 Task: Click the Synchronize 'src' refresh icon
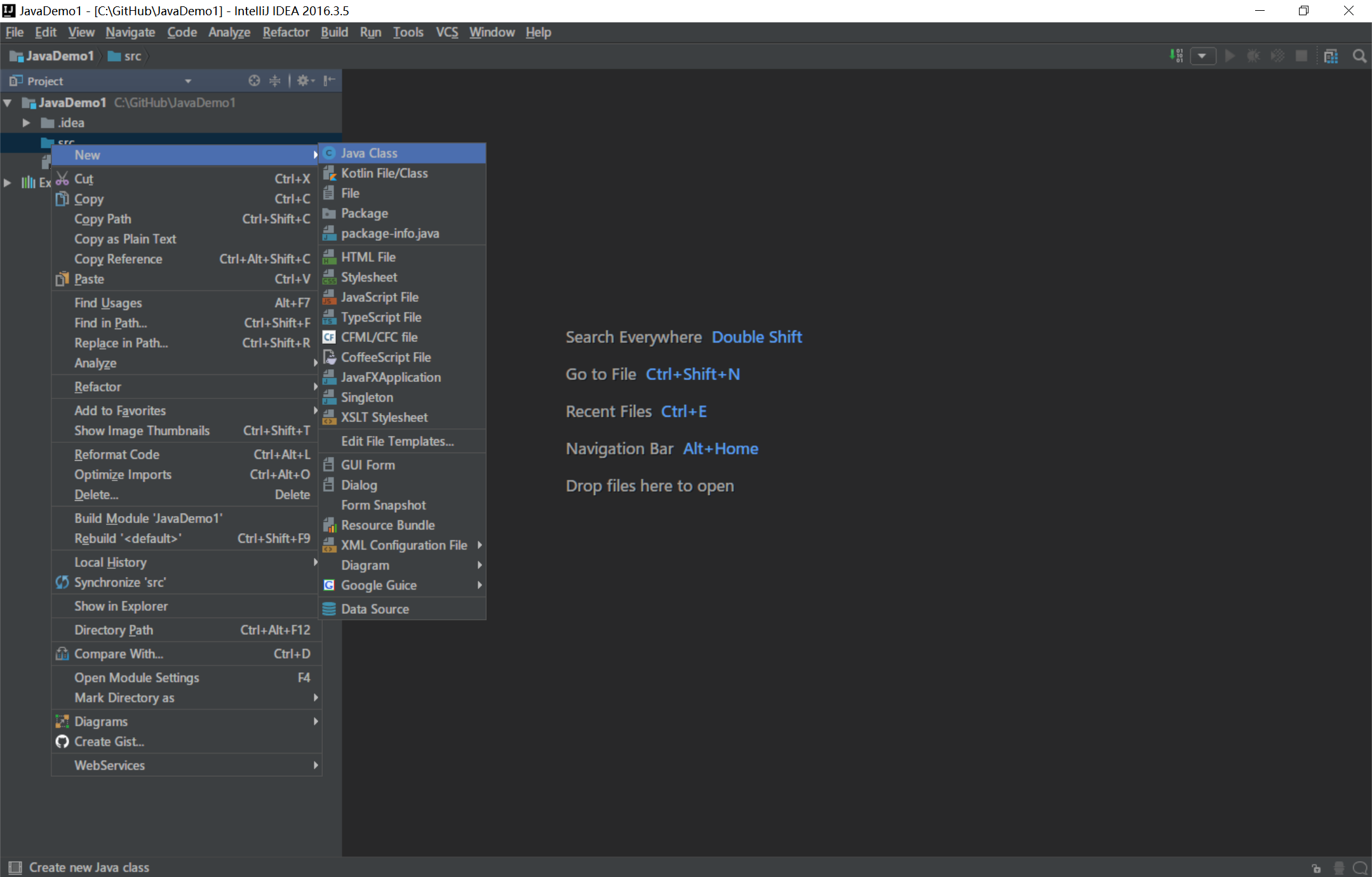click(62, 582)
